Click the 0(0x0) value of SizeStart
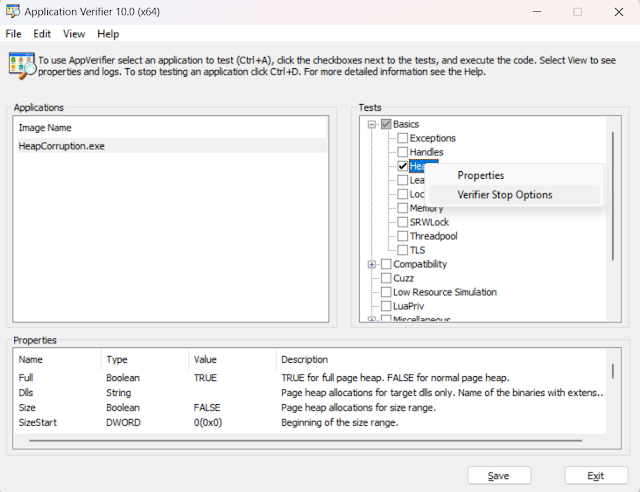The height and width of the screenshot is (492, 640). pyautogui.click(x=208, y=423)
